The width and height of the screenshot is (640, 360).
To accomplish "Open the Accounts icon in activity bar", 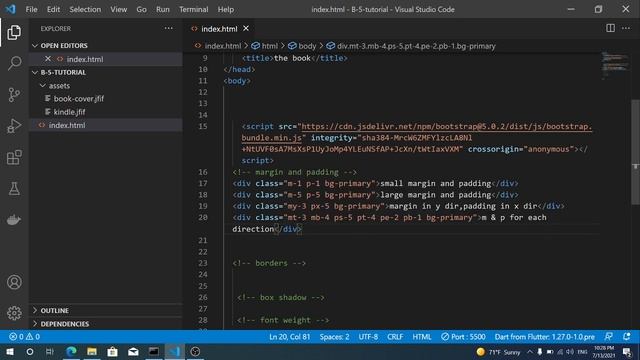I will [14, 282].
